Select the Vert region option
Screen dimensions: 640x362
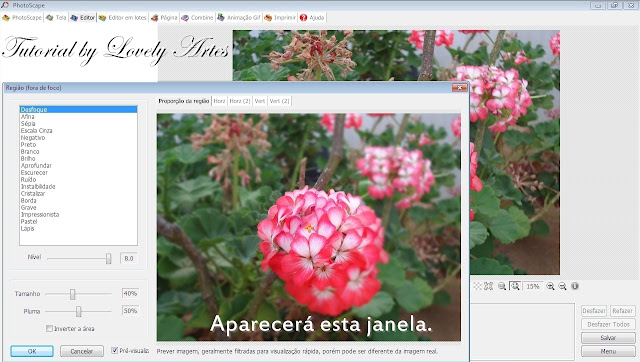(x=260, y=101)
